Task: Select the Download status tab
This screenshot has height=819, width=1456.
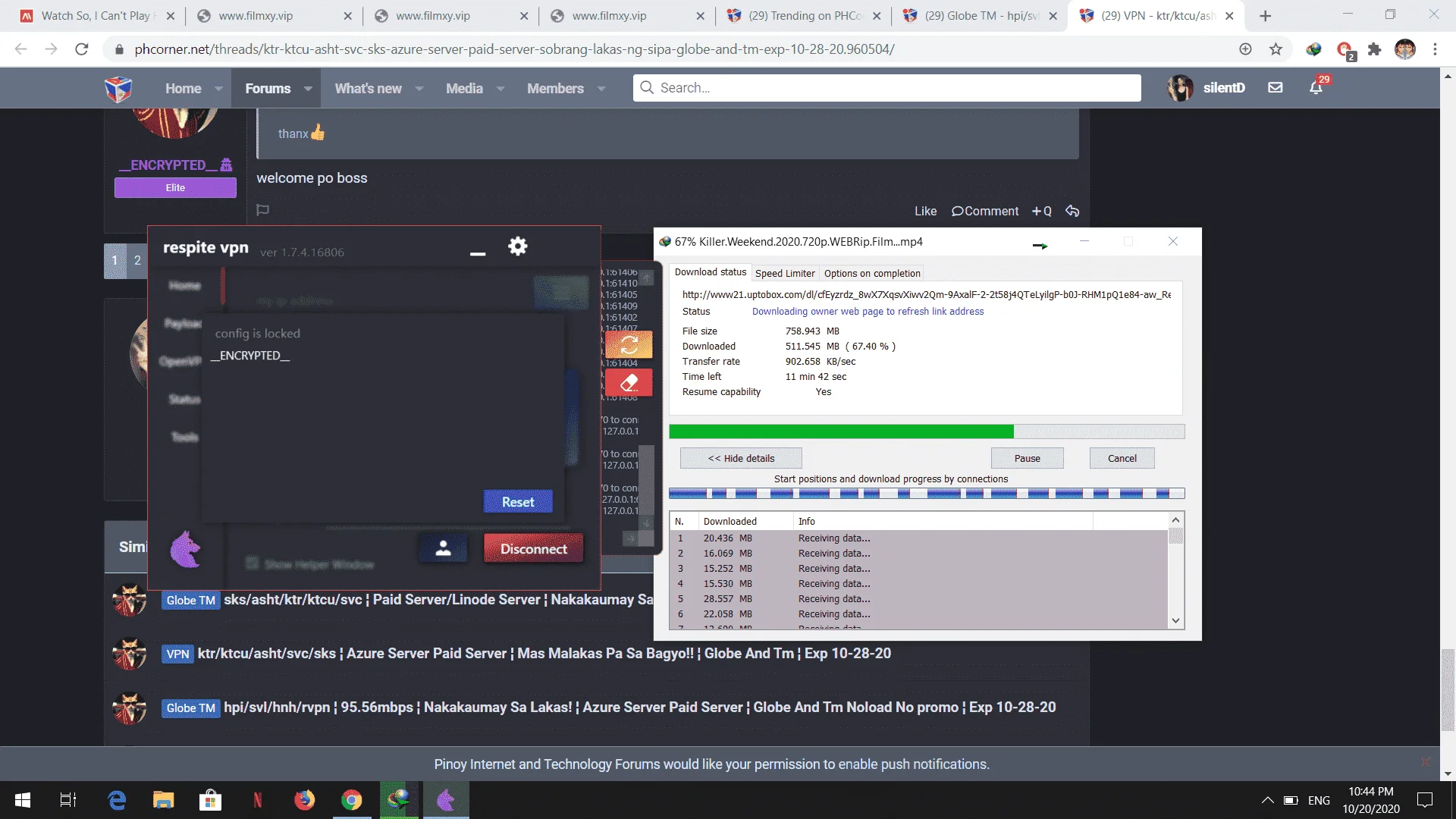Action: 711,272
